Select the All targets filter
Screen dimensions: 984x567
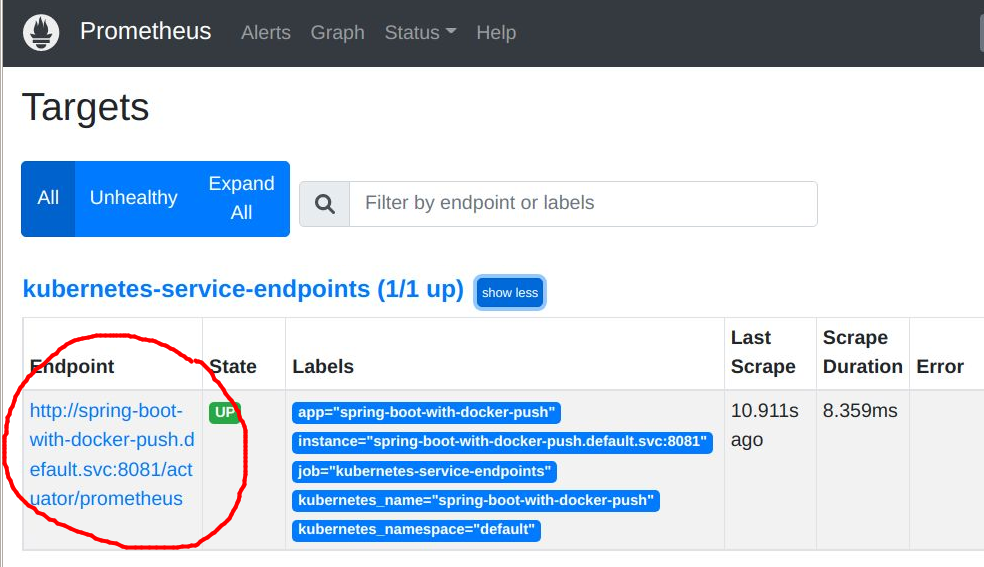click(x=48, y=198)
